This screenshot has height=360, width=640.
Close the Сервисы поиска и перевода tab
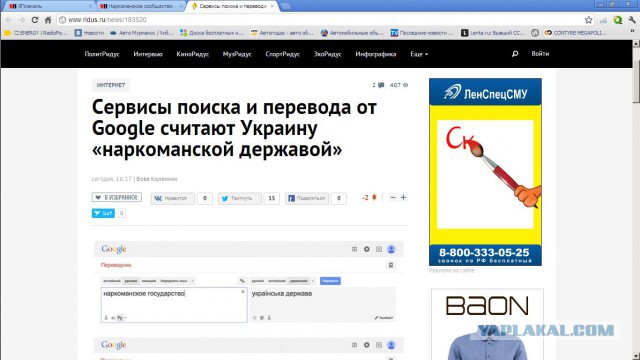[272, 6]
